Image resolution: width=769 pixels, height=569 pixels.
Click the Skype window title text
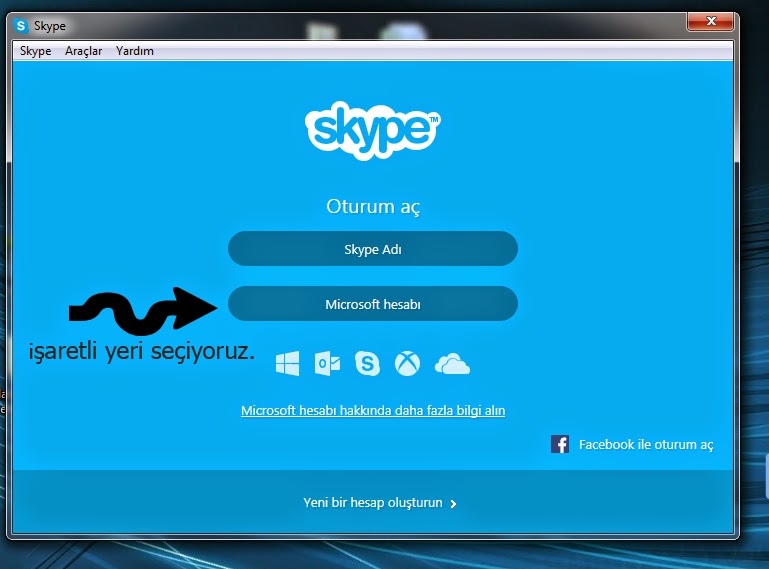(x=50, y=26)
